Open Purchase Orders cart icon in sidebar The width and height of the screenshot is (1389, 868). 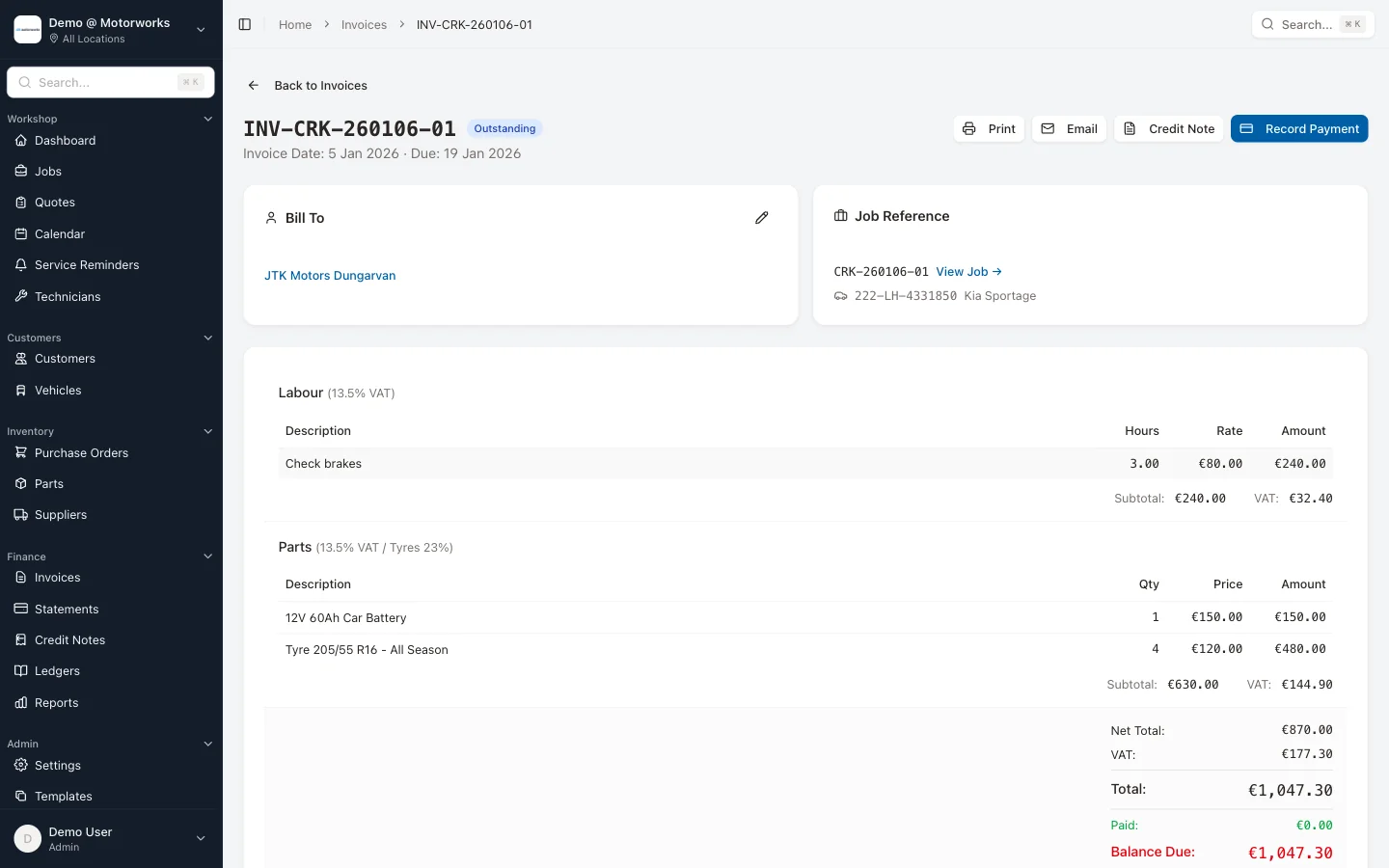21,453
